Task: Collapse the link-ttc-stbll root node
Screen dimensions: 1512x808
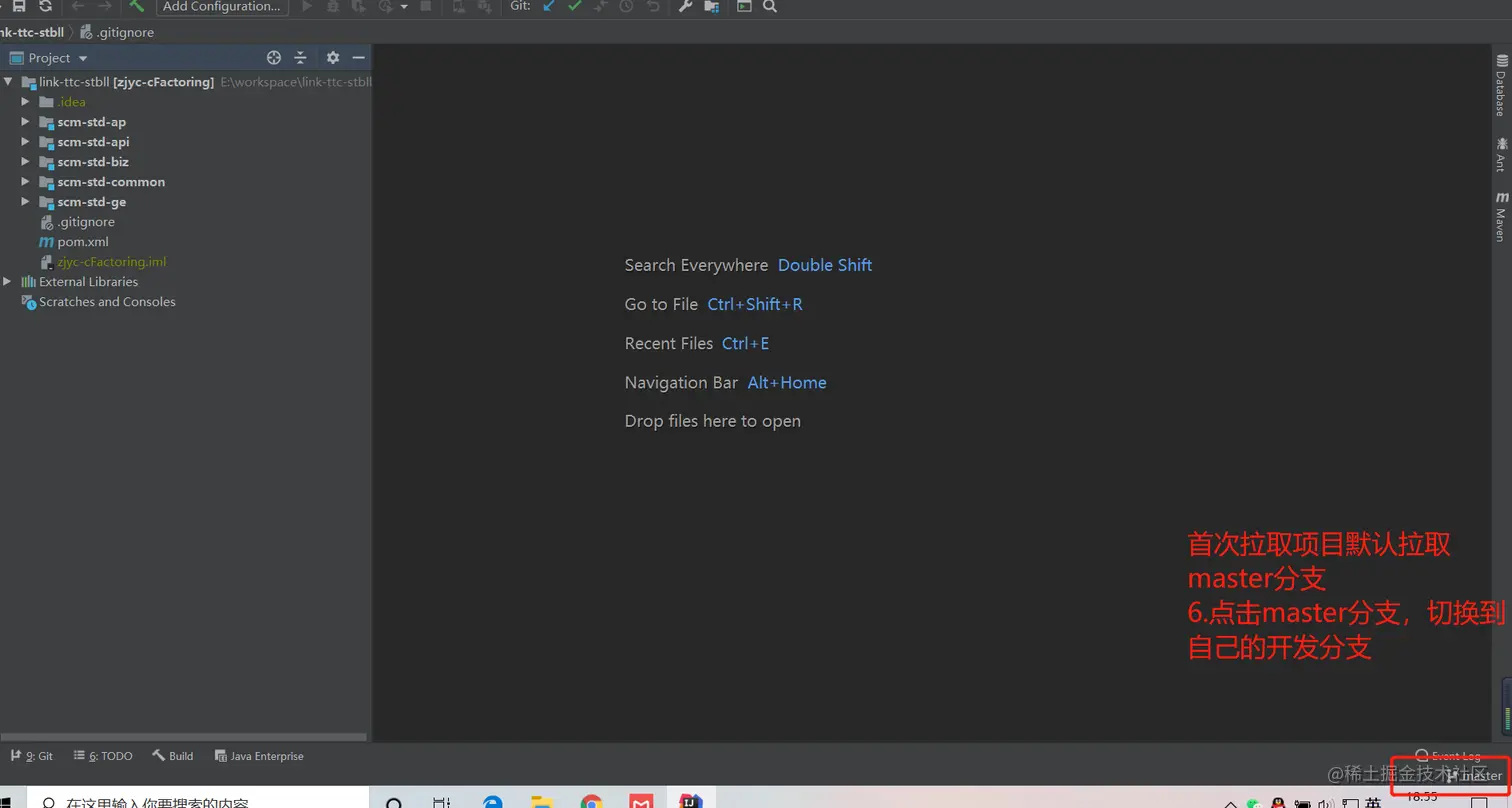Action: click(9, 82)
